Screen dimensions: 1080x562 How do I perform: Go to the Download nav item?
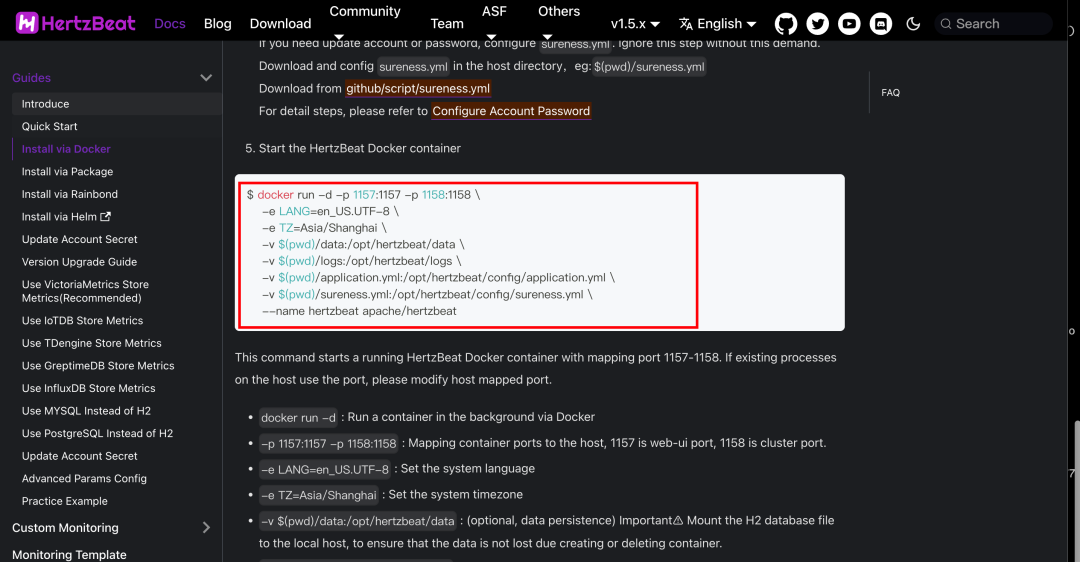point(280,24)
